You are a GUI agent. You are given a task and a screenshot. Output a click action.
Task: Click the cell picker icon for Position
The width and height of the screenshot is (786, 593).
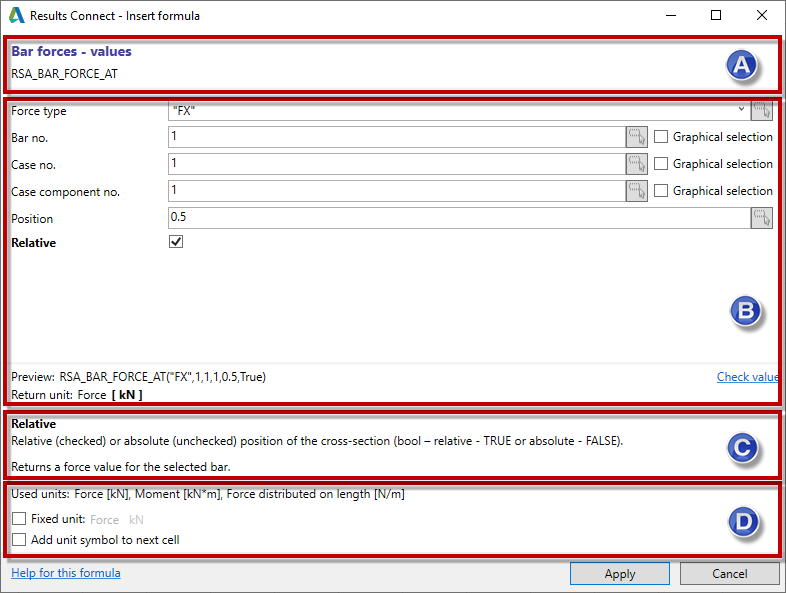(x=761, y=218)
